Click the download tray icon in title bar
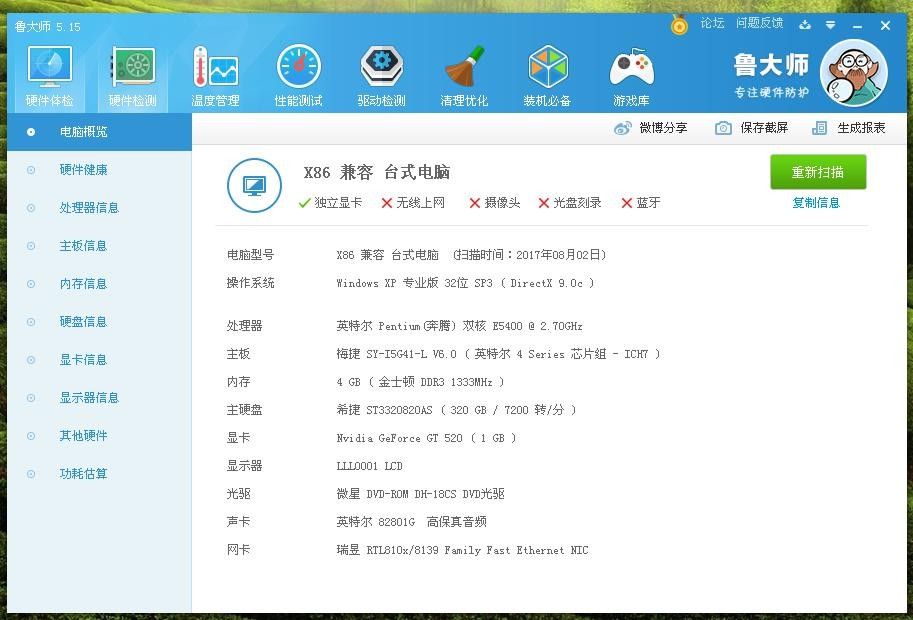 coord(805,25)
